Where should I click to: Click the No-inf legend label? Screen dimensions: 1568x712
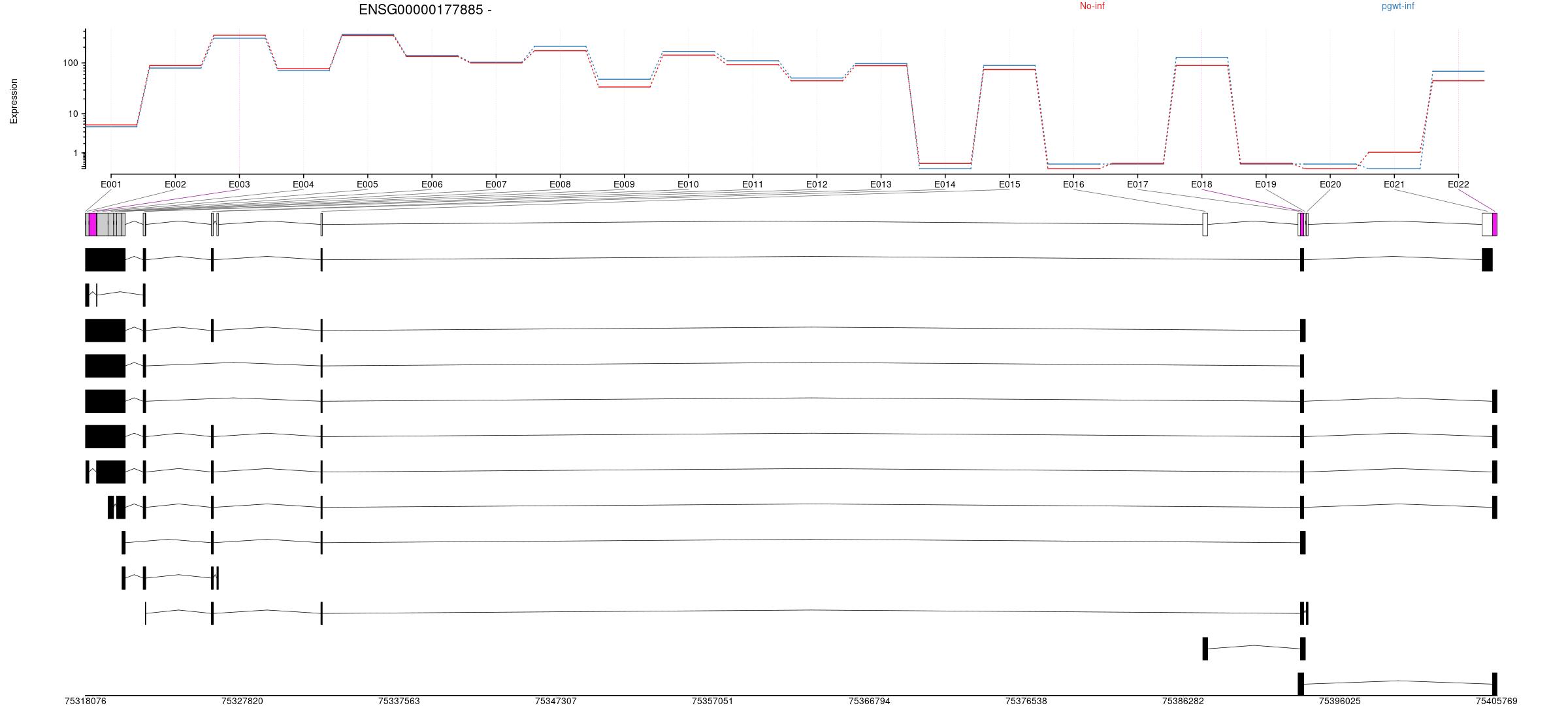pyautogui.click(x=1092, y=6)
